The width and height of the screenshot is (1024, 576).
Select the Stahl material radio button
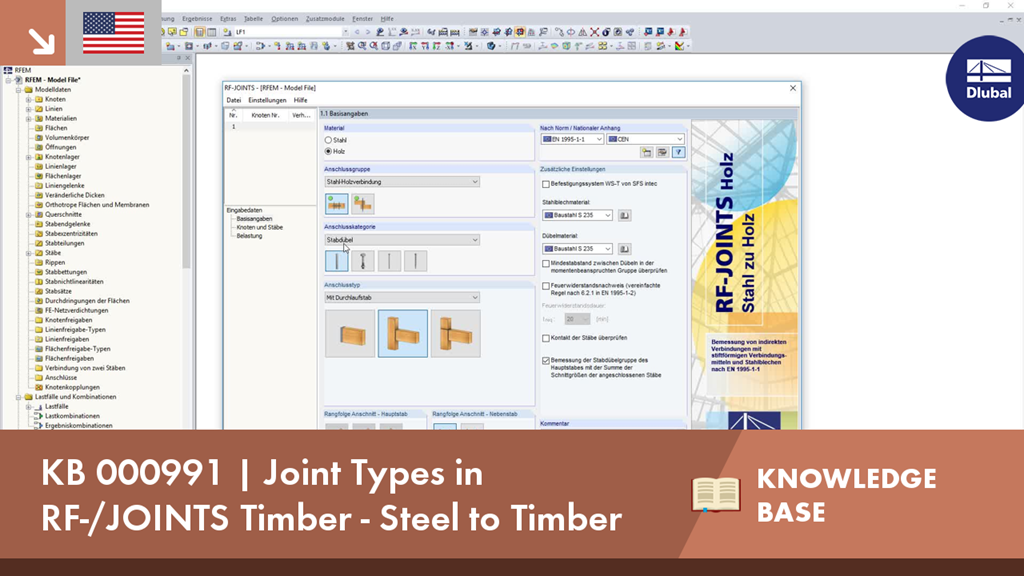point(328,140)
